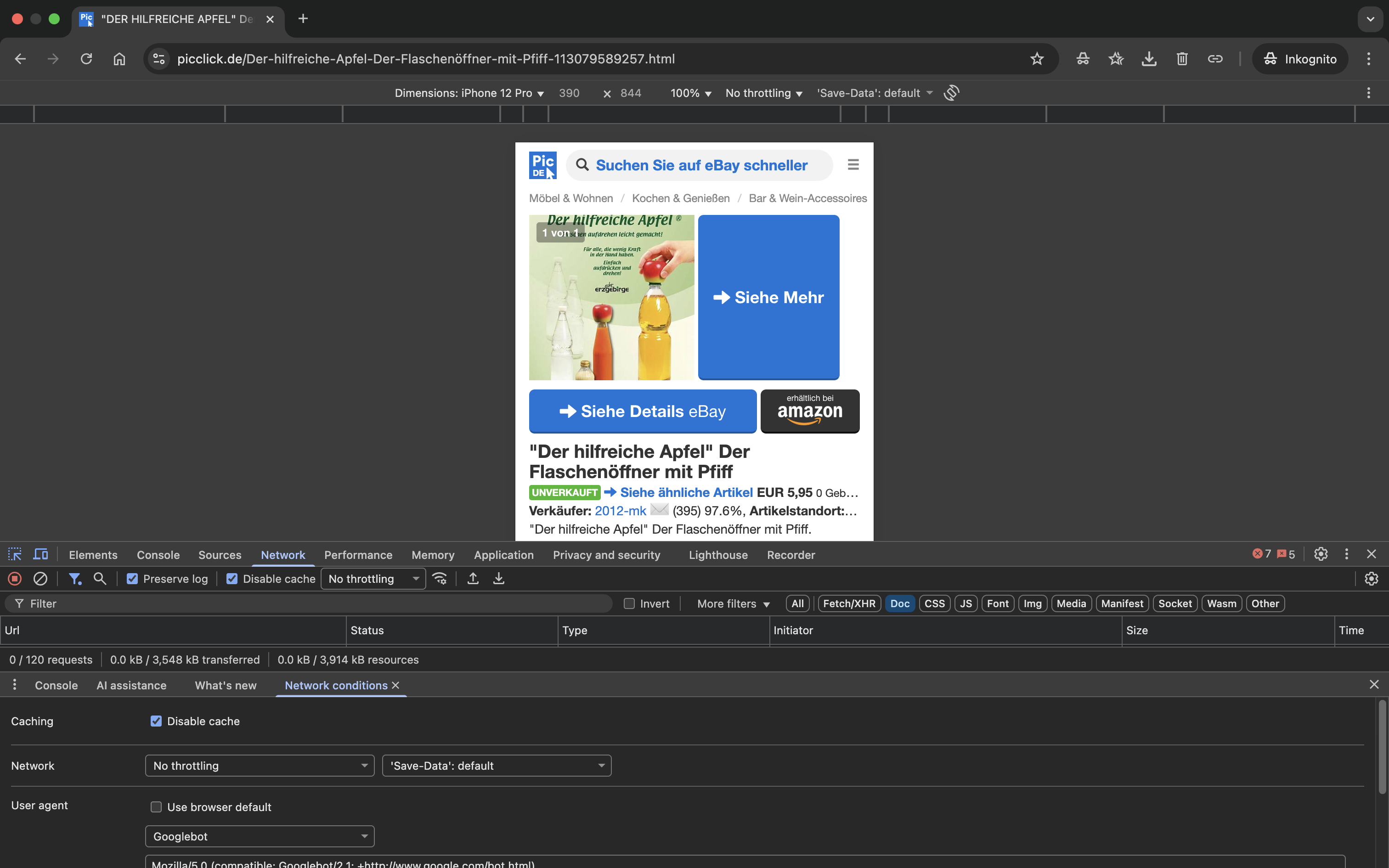The height and width of the screenshot is (868, 1389).
Task: Clear the network log
Action: coord(40,578)
